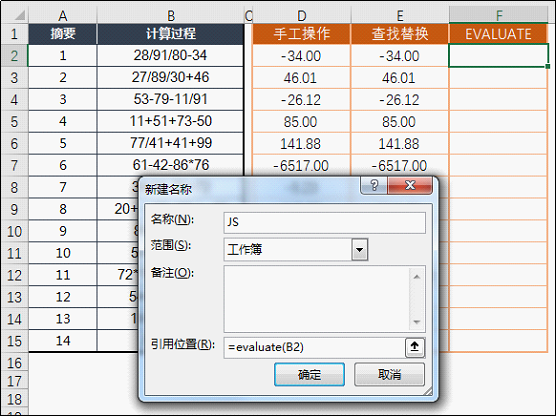Click the 备注 comment text area
This screenshot has height=416, width=556.
324,299
